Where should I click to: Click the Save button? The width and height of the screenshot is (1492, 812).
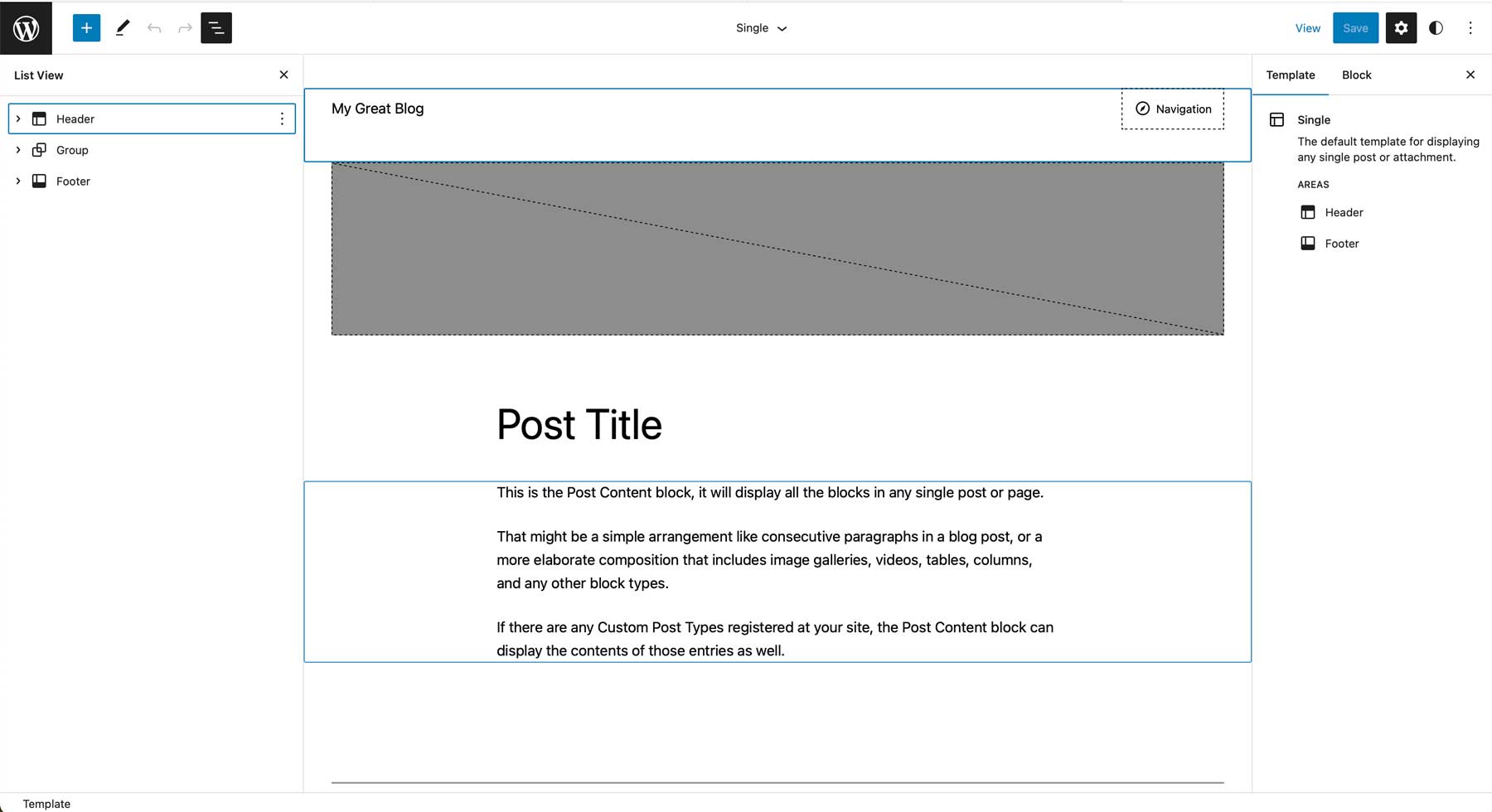click(x=1355, y=27)
